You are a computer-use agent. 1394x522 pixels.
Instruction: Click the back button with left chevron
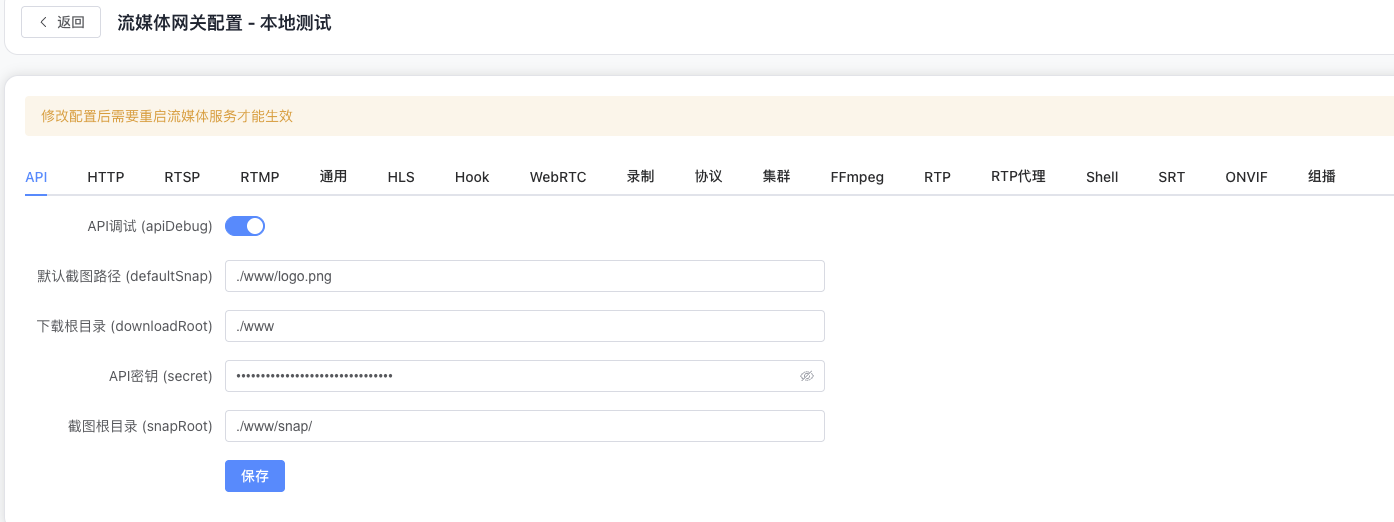tap(61, 22)
